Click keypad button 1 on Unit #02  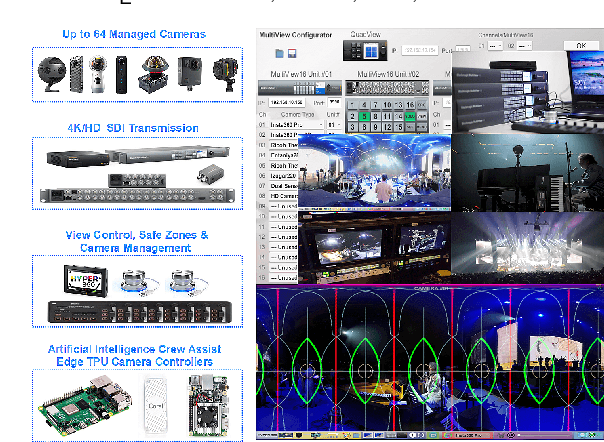click(352, 105)
